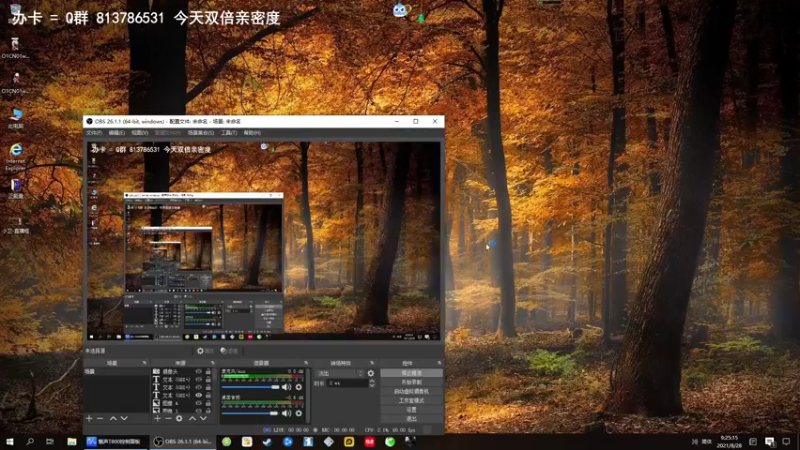Remove the selected scene with the minus icon

point(100,418)
